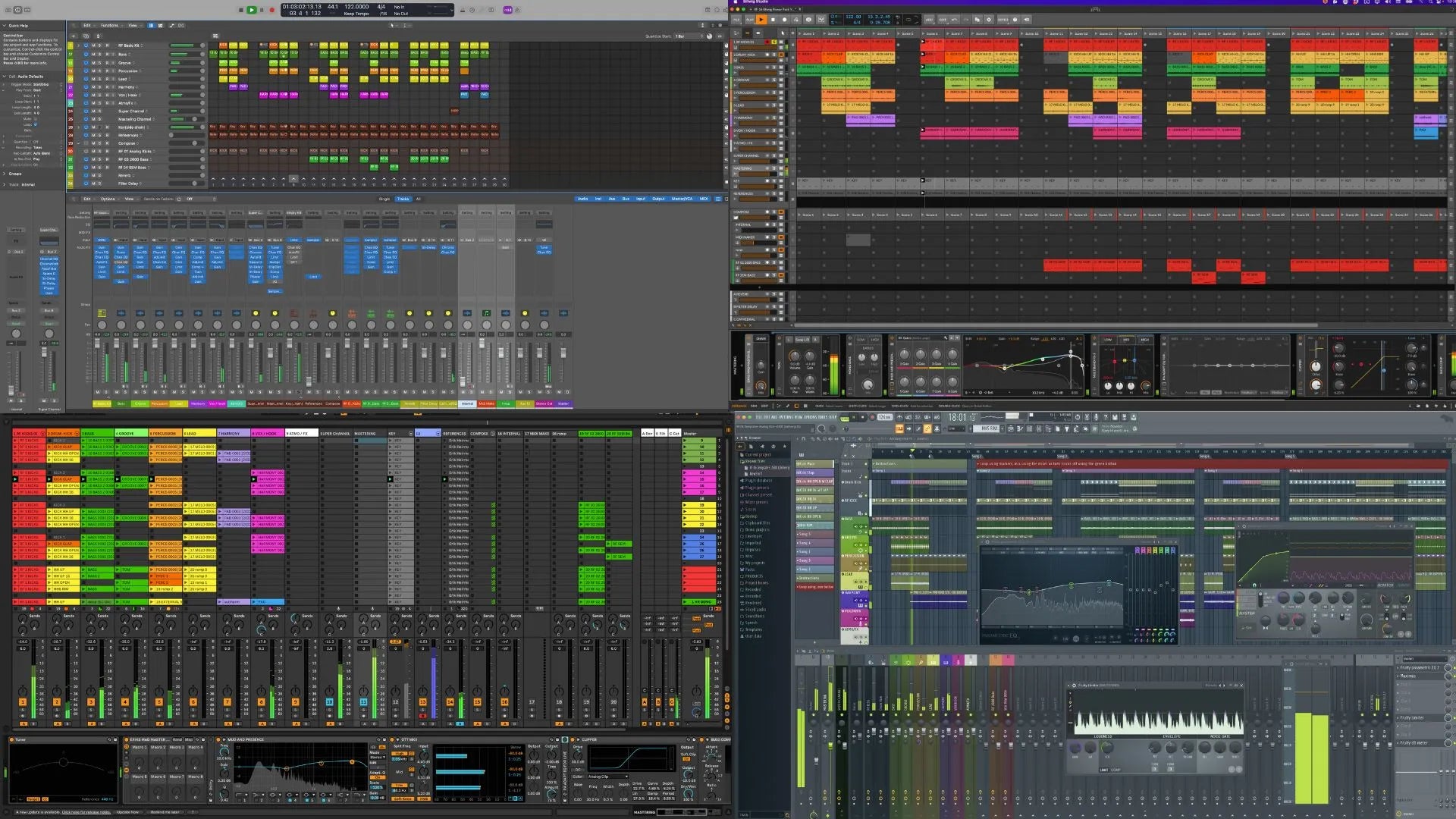Click the star favorites icon in FL Studio's browser
Viewport: 1456px width, 819px height.
click(785, 447)
